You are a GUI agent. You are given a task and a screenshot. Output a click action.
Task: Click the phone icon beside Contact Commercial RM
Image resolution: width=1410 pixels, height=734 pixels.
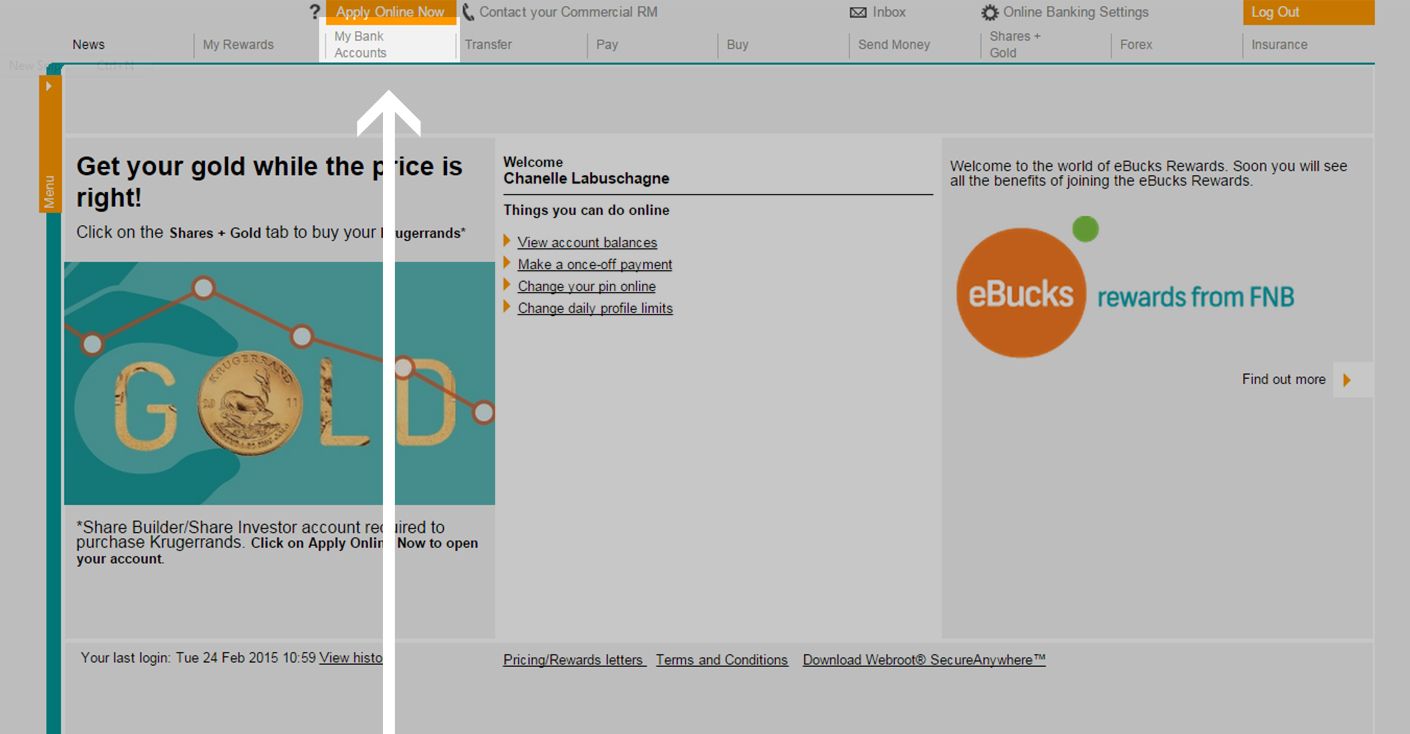coord(468,12)
